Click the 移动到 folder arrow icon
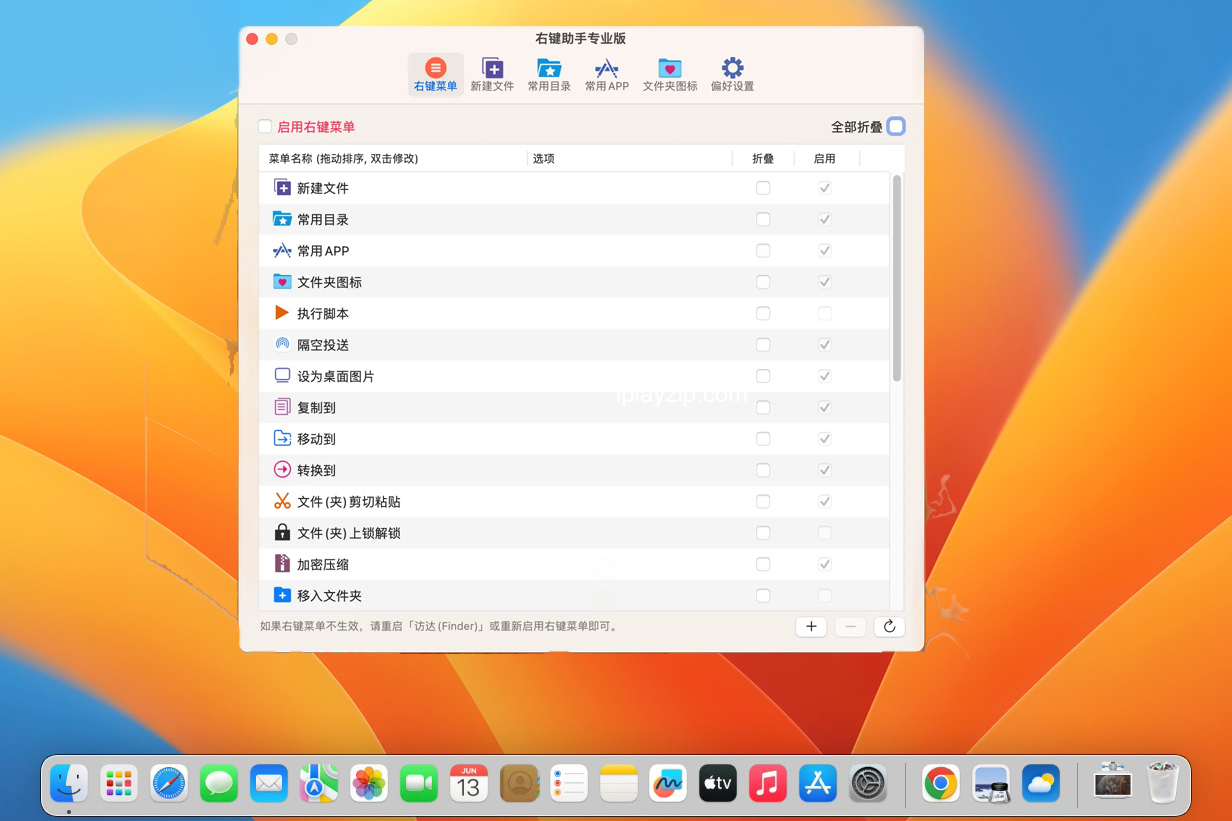 (282, 438)
